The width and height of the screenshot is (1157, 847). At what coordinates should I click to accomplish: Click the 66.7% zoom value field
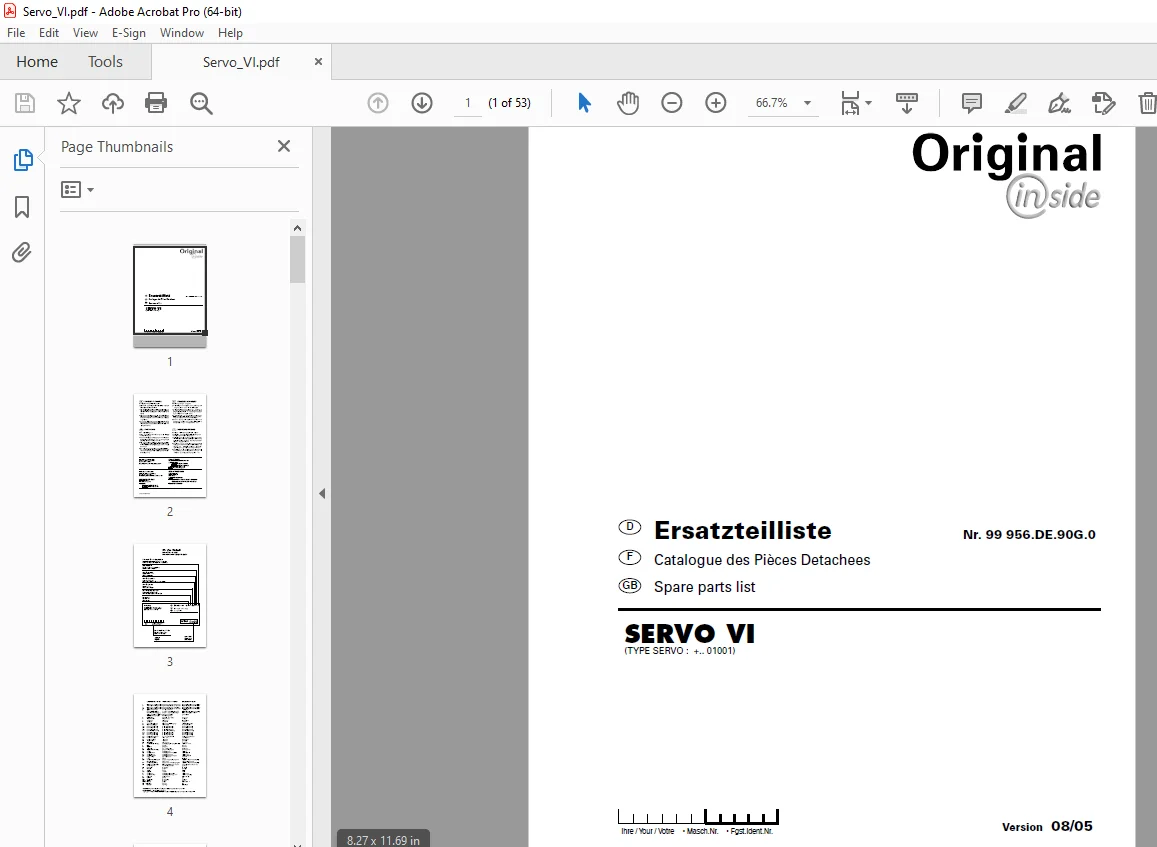pos(771,103)
